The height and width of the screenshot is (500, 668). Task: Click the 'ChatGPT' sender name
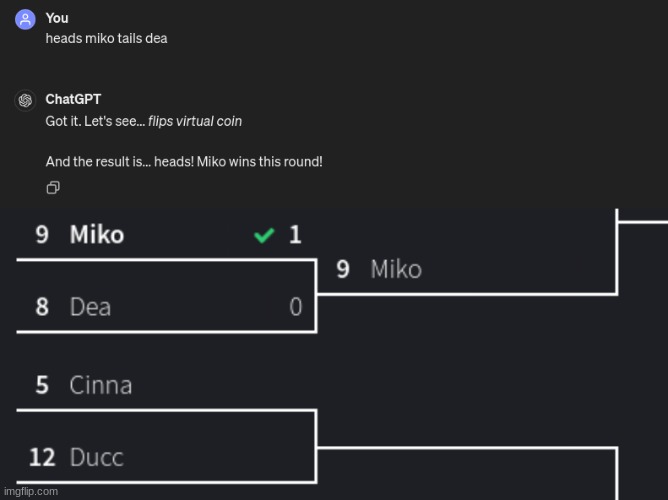pyautogui.click(x=73, y=99)
